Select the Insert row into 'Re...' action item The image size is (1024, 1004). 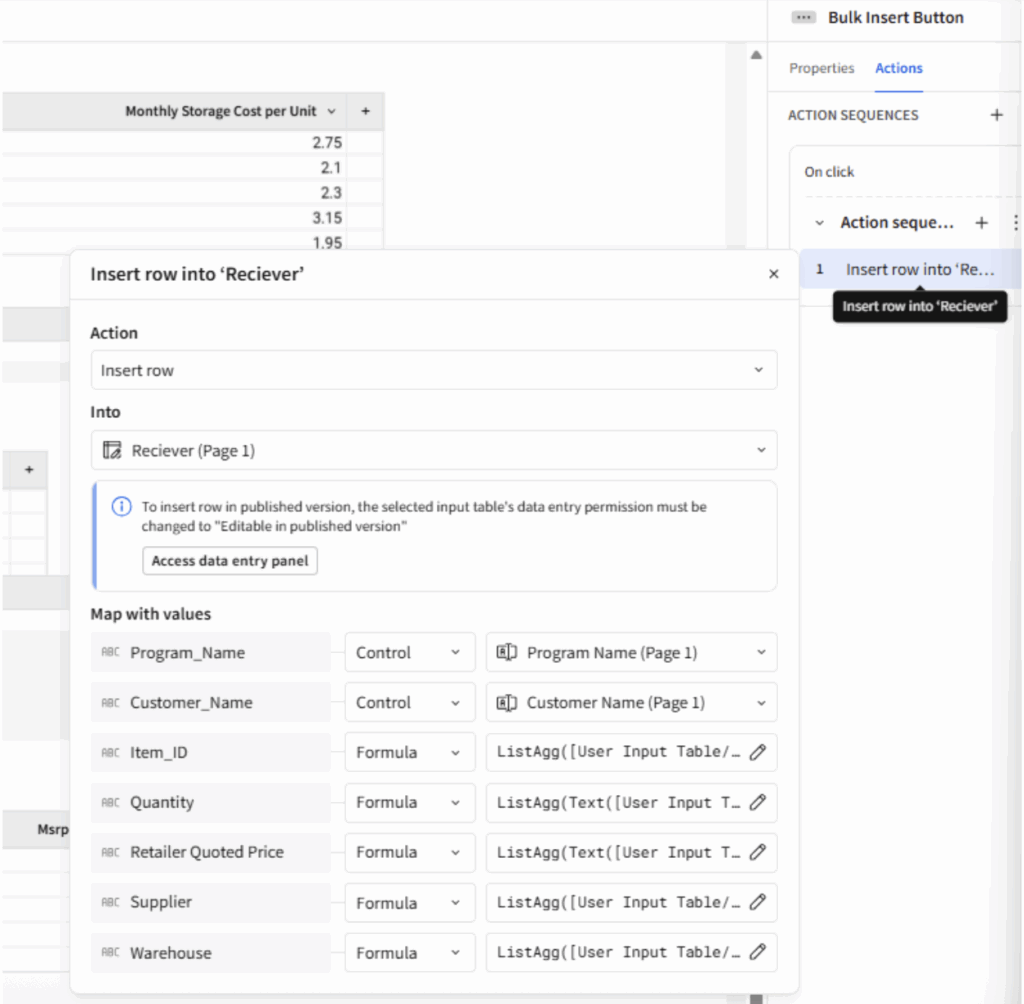click(x=918, y=269)
